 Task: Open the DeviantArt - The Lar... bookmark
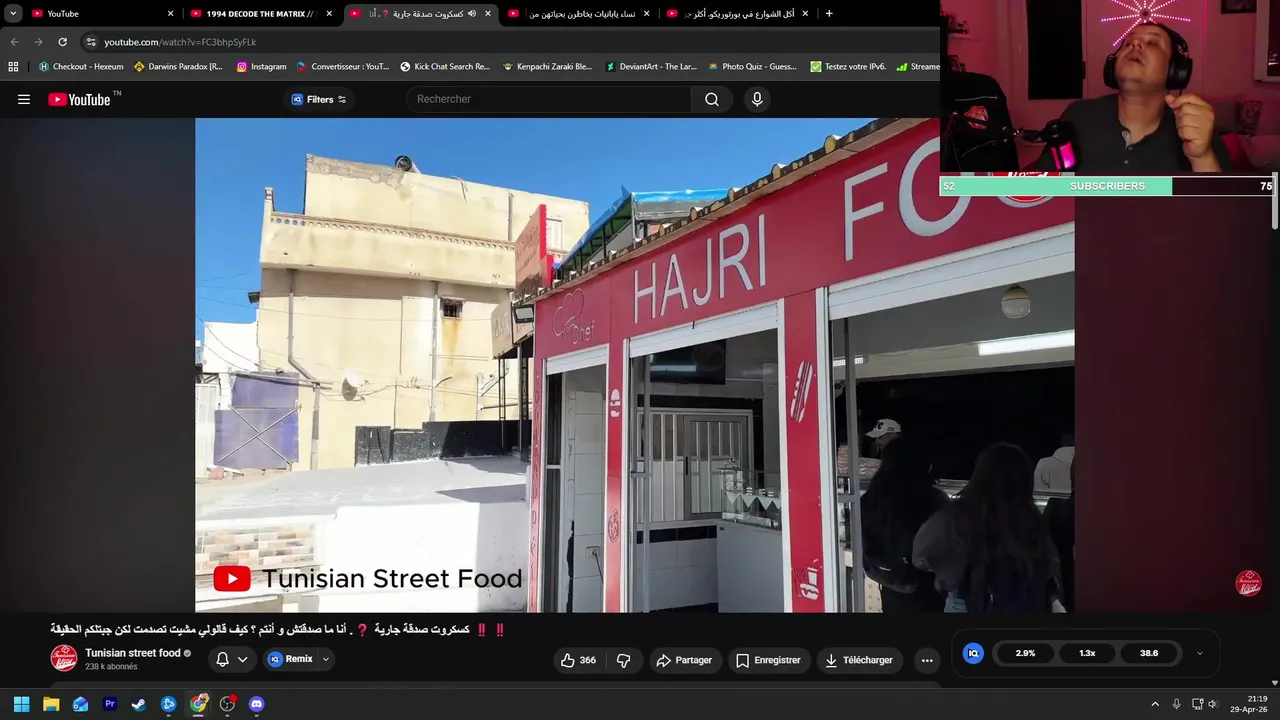(651, 66)
